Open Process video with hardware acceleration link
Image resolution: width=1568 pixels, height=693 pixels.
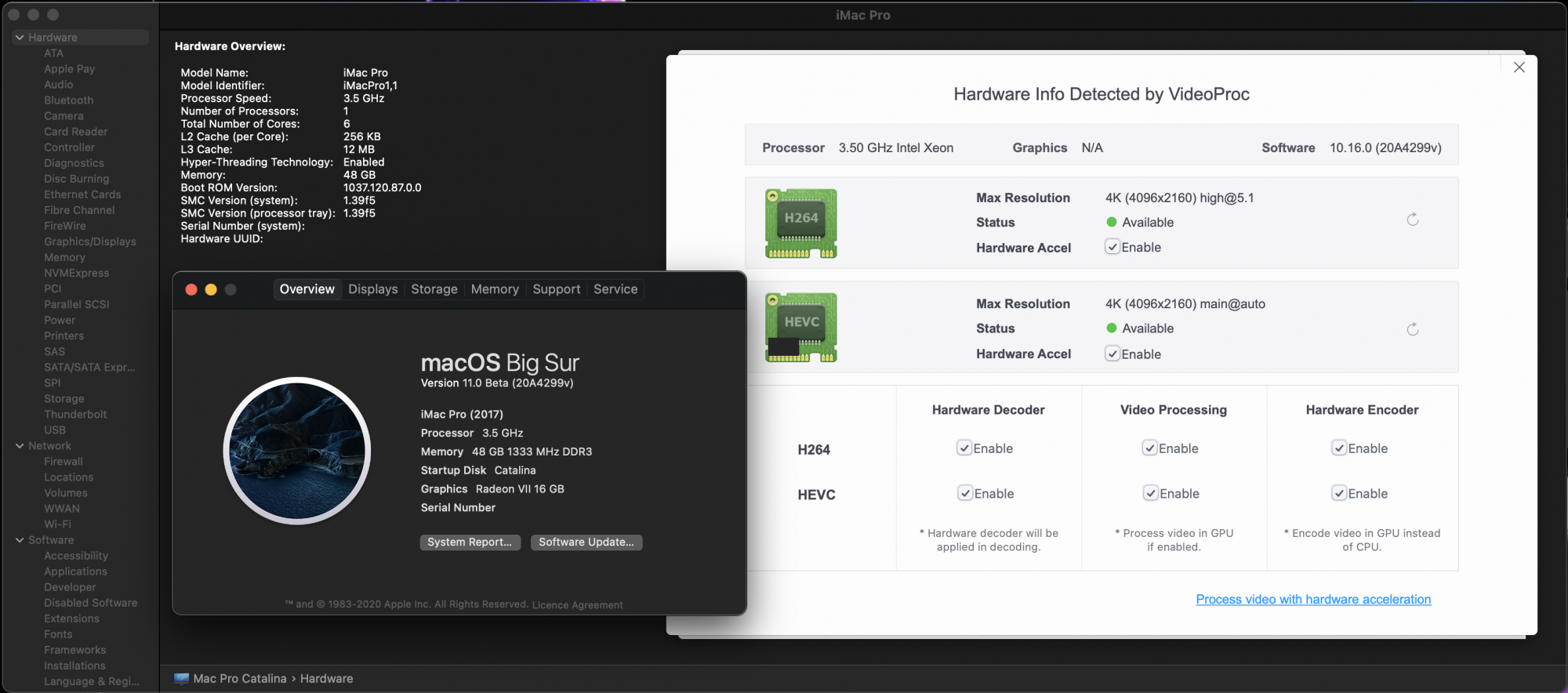[x=1313, y=600]
